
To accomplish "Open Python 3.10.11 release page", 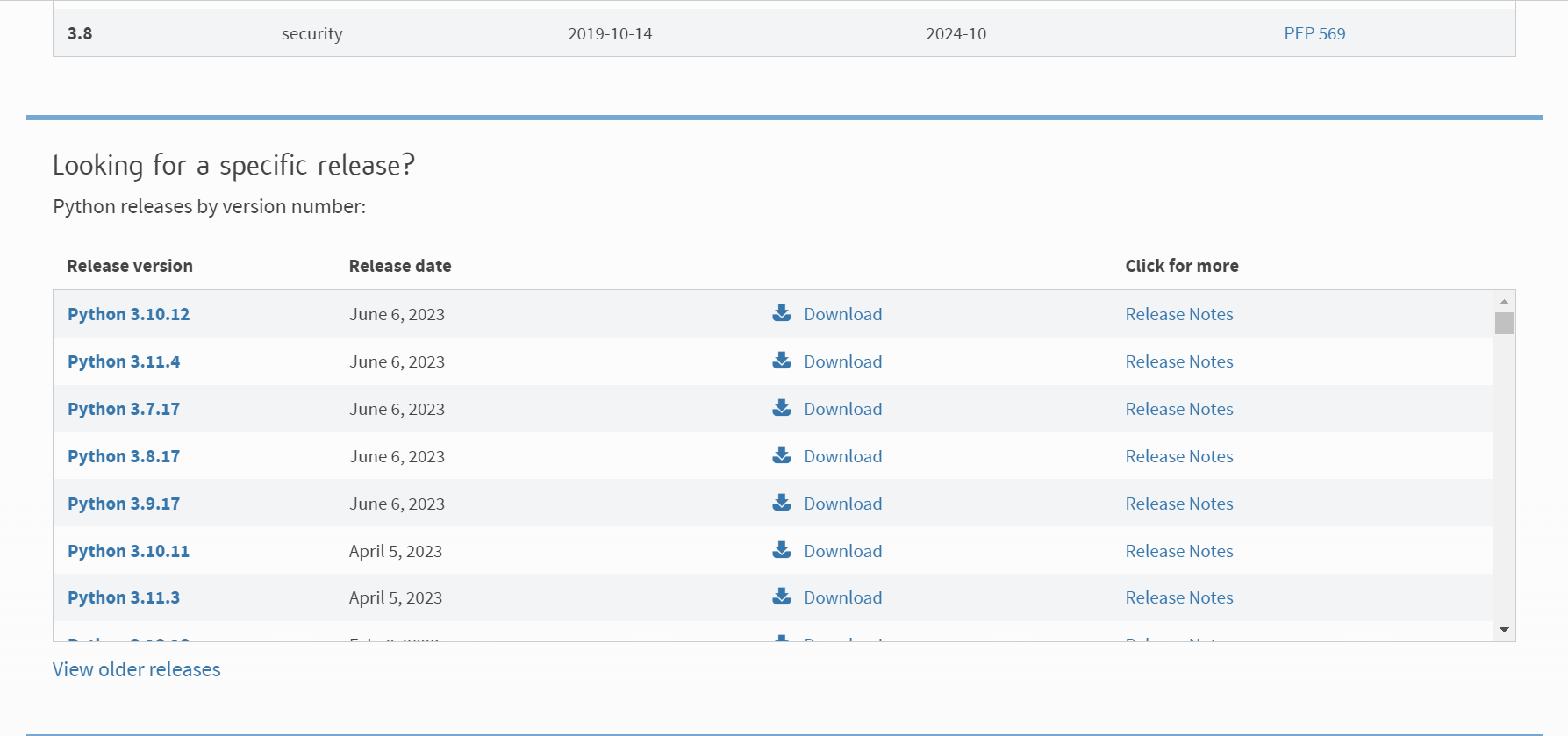I will 128,551.
